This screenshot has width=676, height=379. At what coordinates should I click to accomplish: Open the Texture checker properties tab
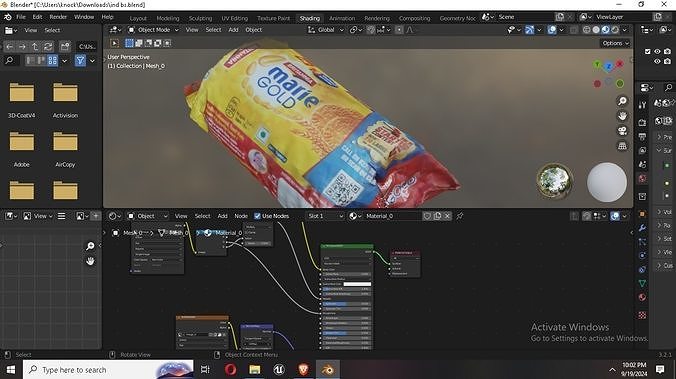pos(642,315)
